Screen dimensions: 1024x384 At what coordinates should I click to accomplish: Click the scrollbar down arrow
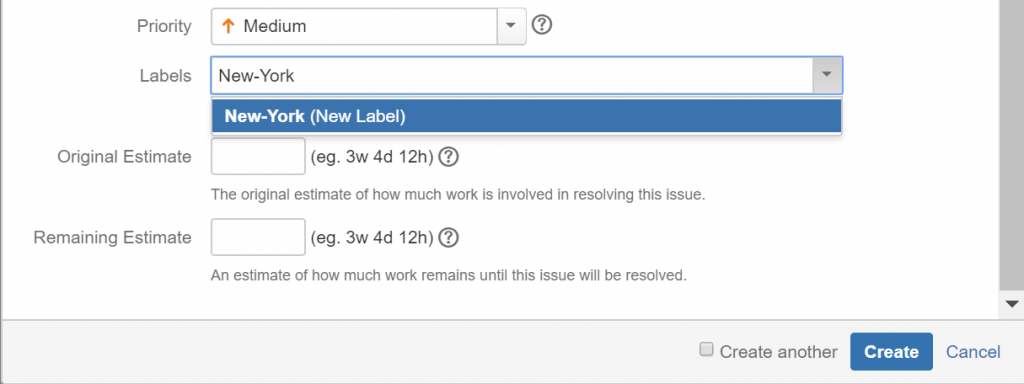[x=1012, y=304]
